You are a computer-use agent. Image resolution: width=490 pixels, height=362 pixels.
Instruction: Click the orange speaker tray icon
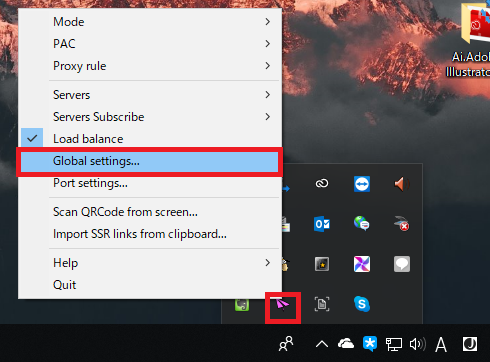click(402, 184)
